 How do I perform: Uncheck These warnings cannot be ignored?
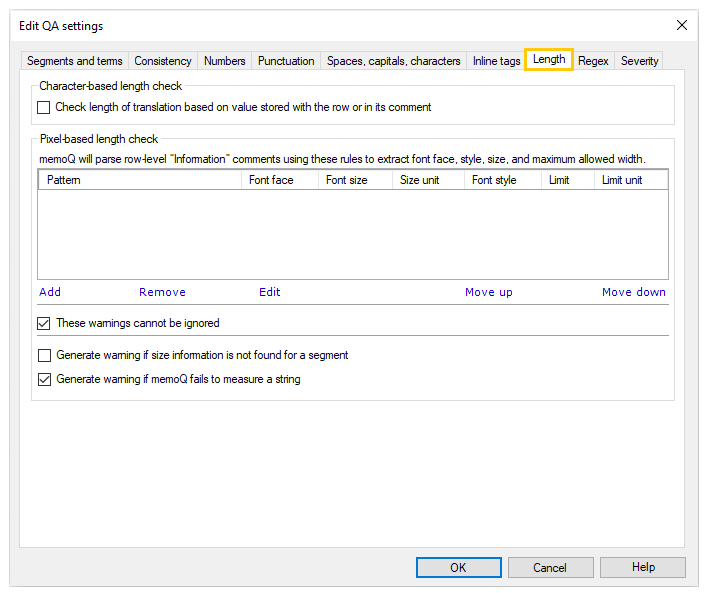click(44, 323)
